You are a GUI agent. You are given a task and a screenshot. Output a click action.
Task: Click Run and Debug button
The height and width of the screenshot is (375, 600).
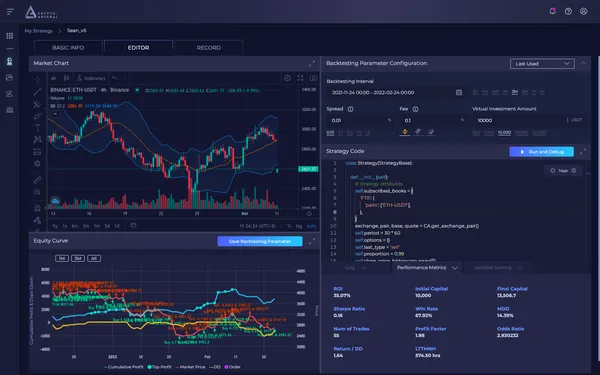[x=541, y=152]
